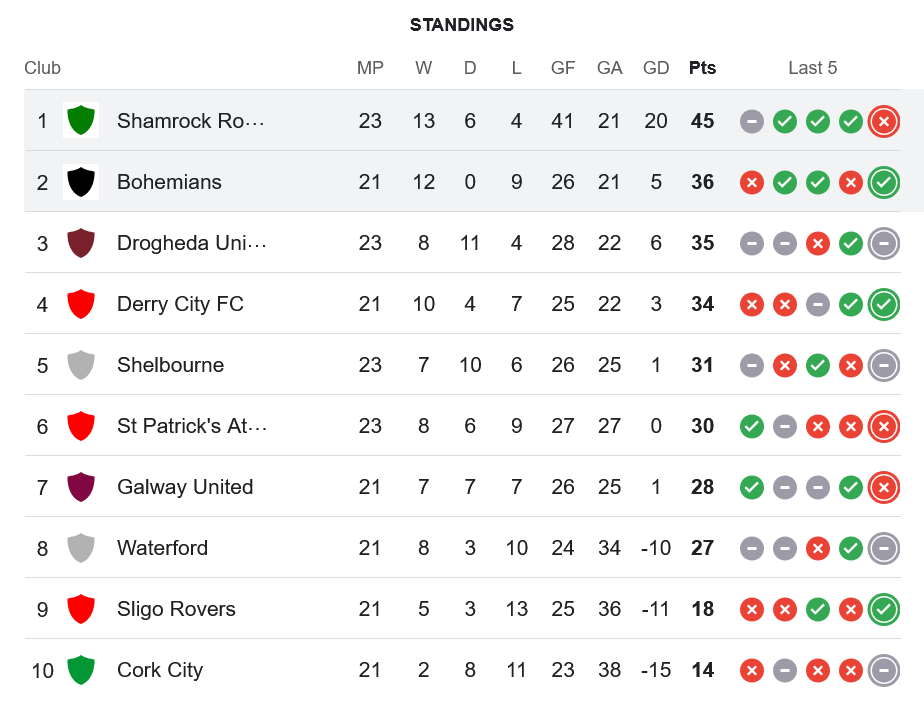Sort by the Pts column header

[x=702, y=68]
